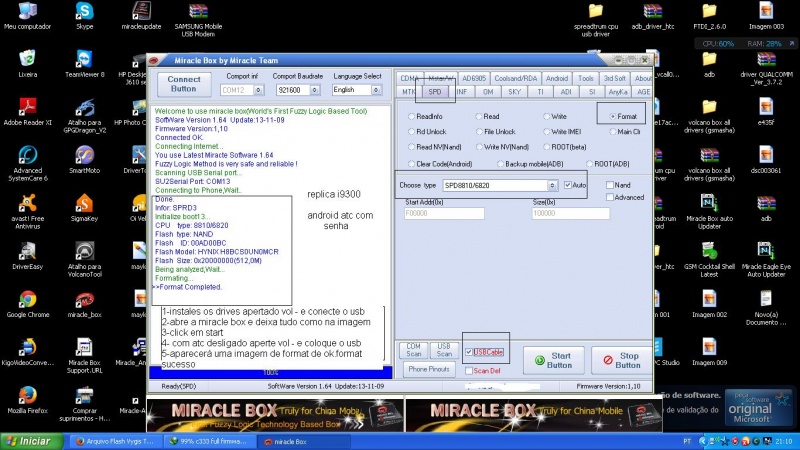Switch to the Coolsand/RDA tab
The width and height of the screenshot is (800, 450).
(515, 78)
